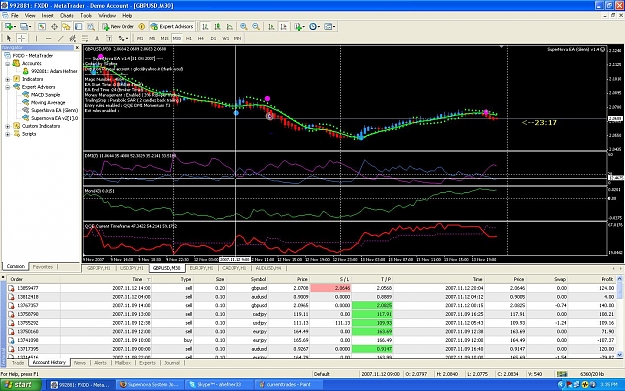Select MACD Sample expert advisor

pyautogui.click(x=45, y=95)
